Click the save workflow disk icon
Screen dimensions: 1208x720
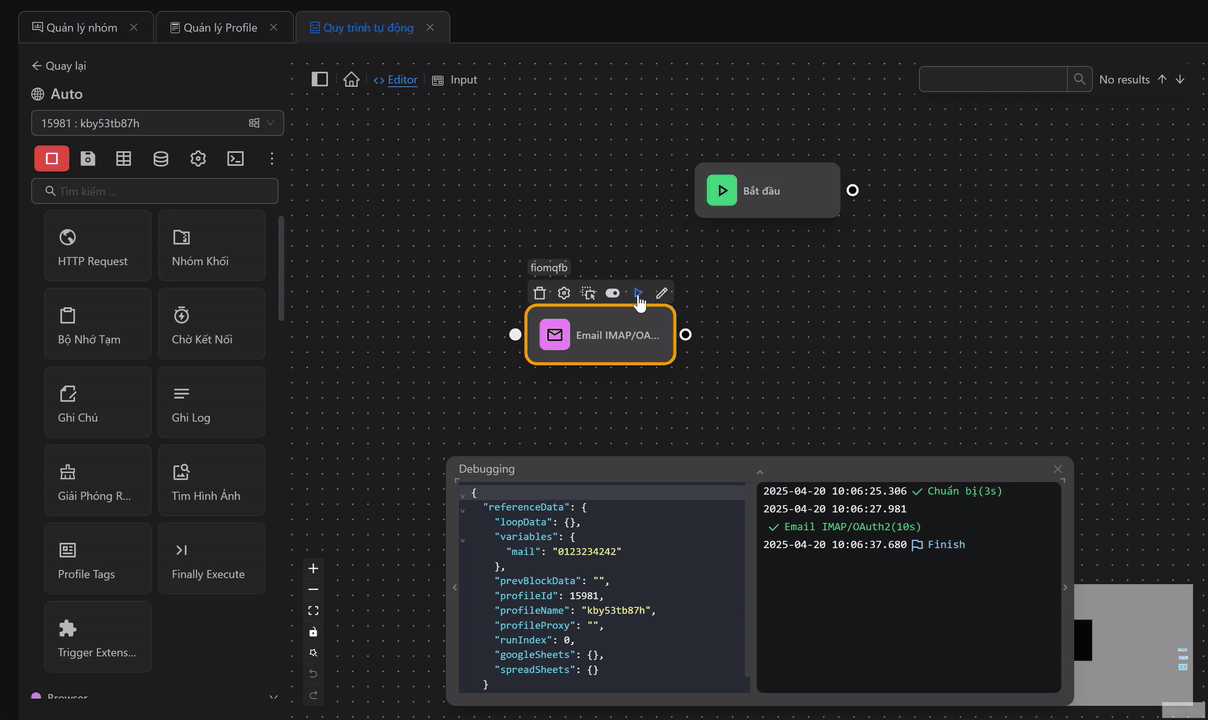pyautogui.click(x=88, y=158)
